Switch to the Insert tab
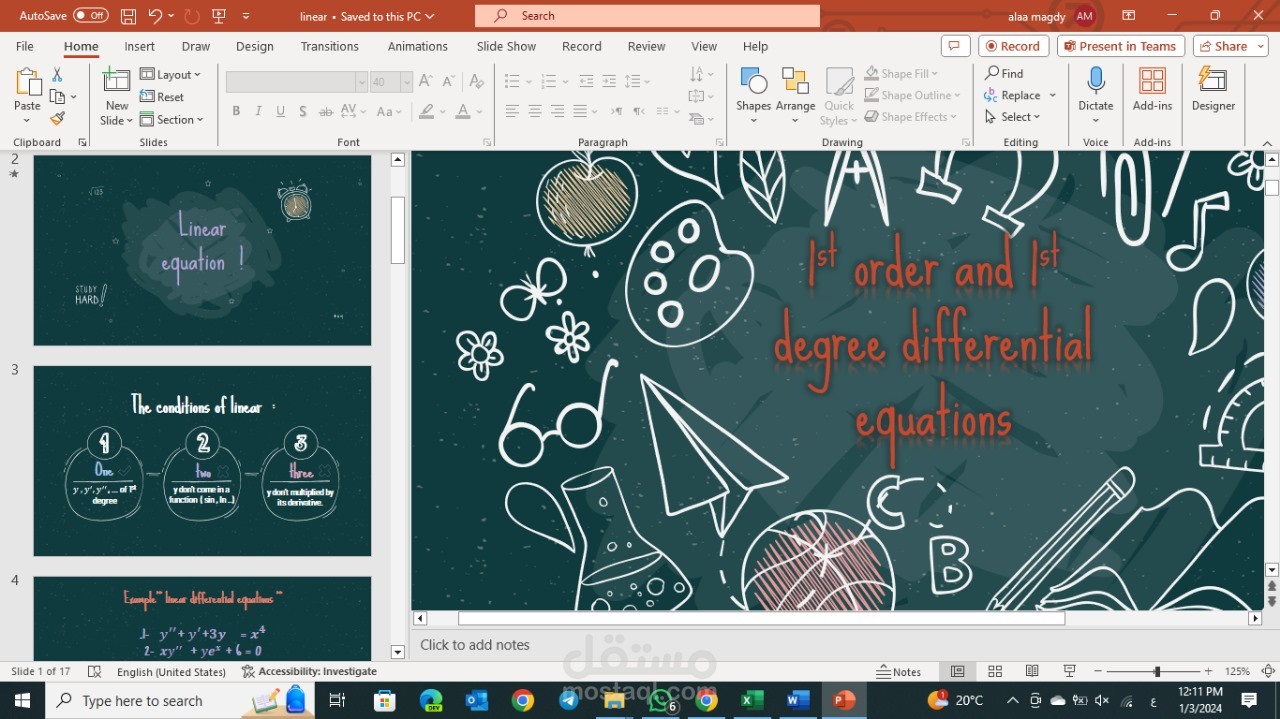Viewport: 1280px width, 719px height. (139, 46)
